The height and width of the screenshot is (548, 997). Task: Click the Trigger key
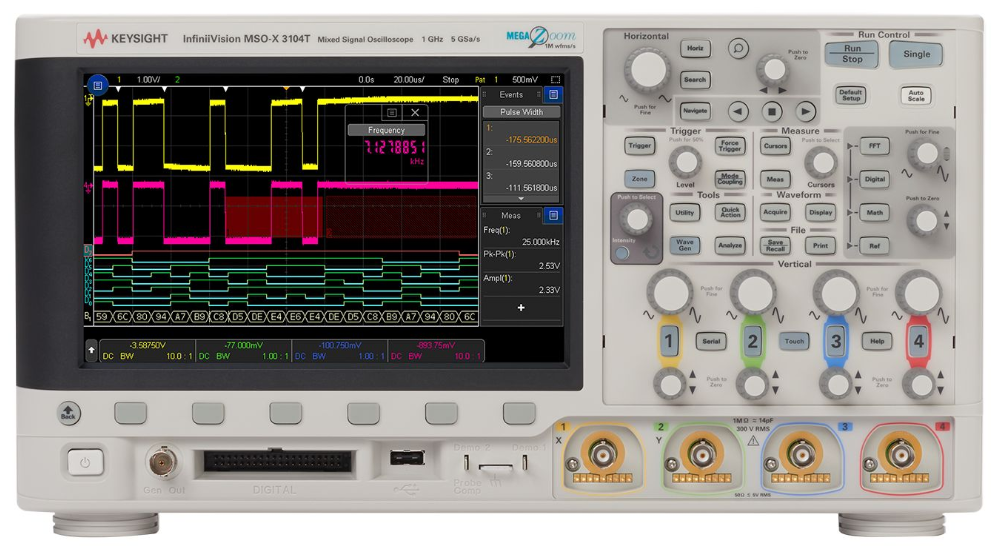pyautogui.click(x=640, y=146)
